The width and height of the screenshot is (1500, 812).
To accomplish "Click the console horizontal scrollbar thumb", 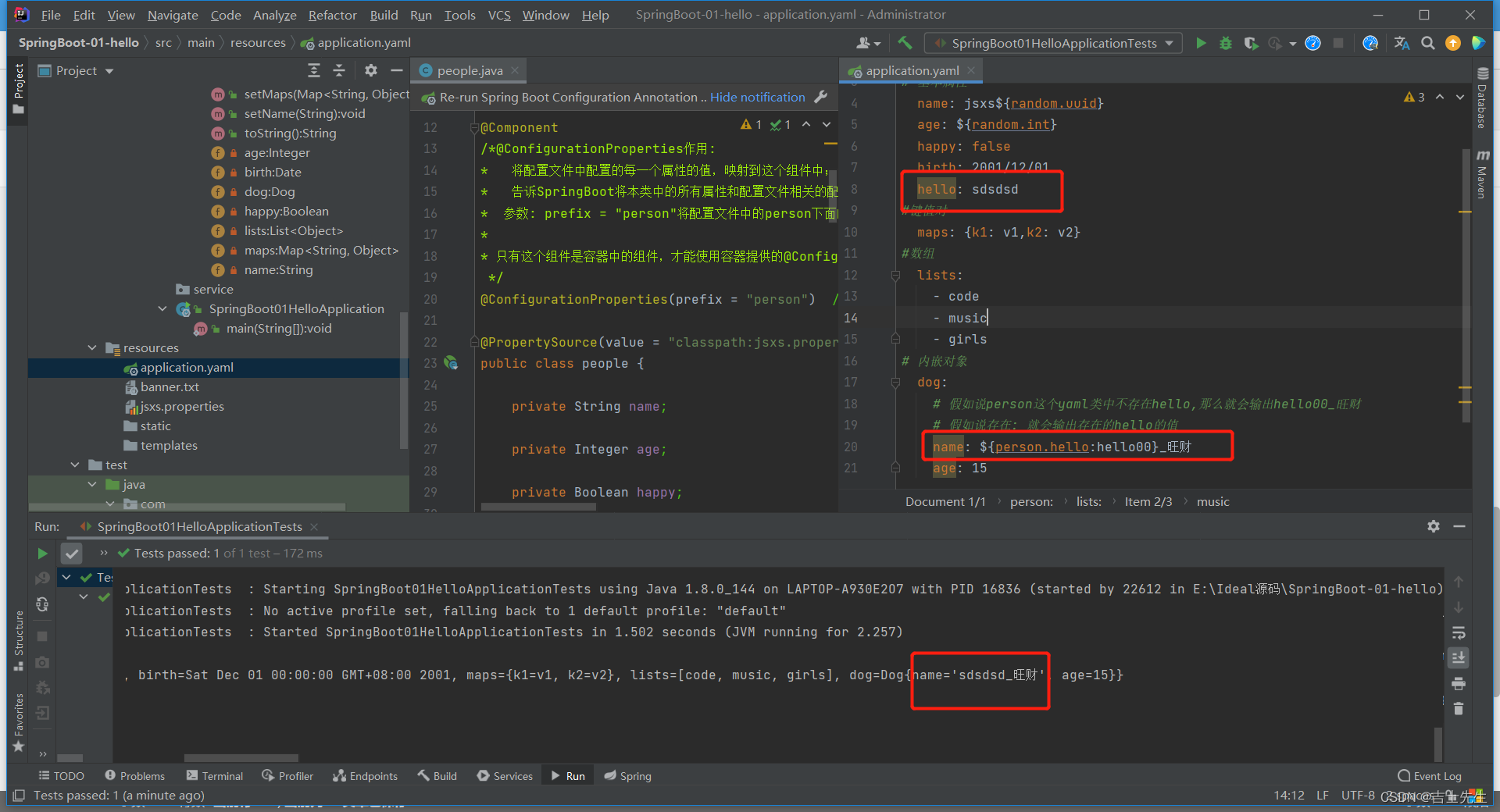I will coord(241,757).
